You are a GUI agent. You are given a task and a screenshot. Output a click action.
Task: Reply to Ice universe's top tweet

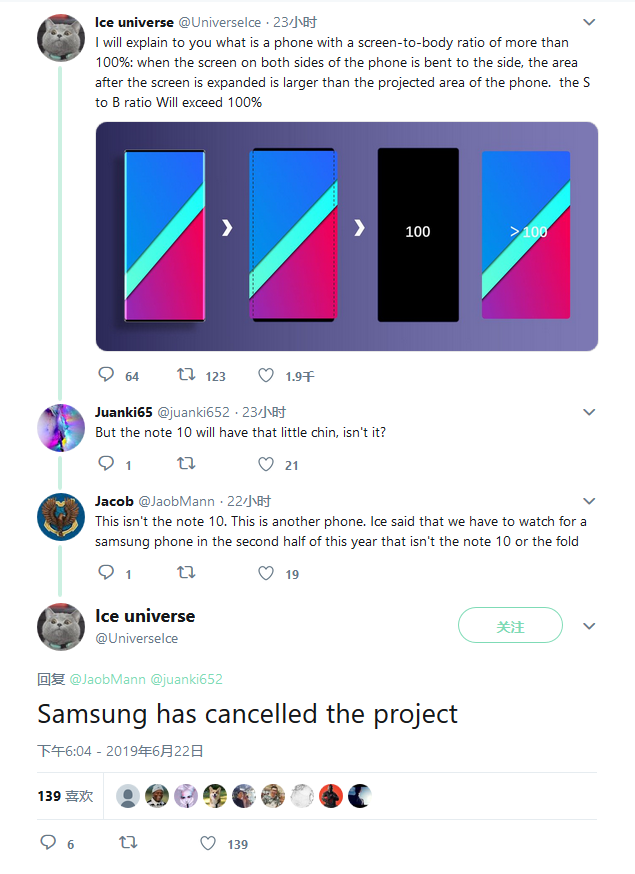click(x=107, y=376)
